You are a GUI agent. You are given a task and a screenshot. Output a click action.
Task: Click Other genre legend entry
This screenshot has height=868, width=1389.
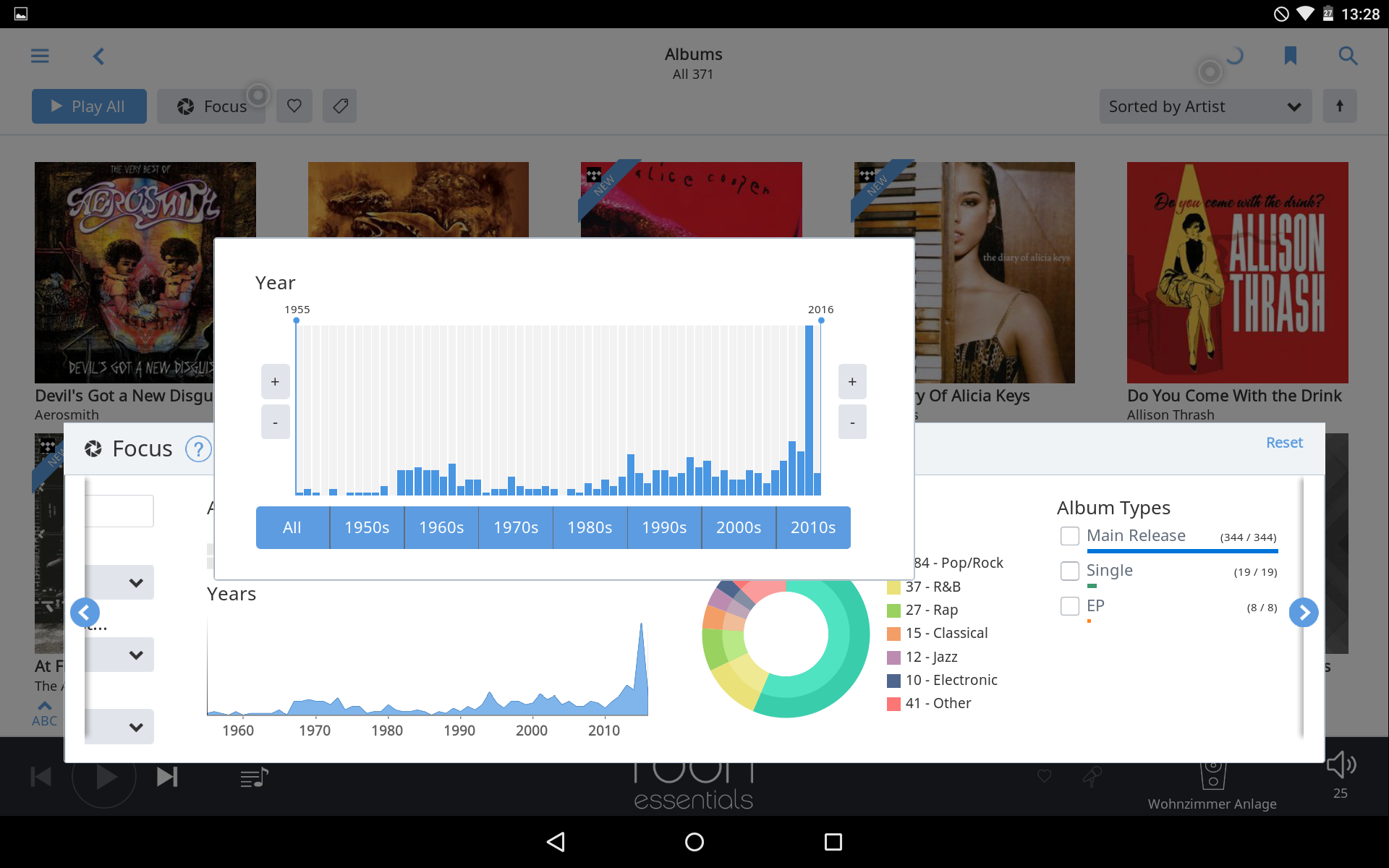(x=929, y=704)
